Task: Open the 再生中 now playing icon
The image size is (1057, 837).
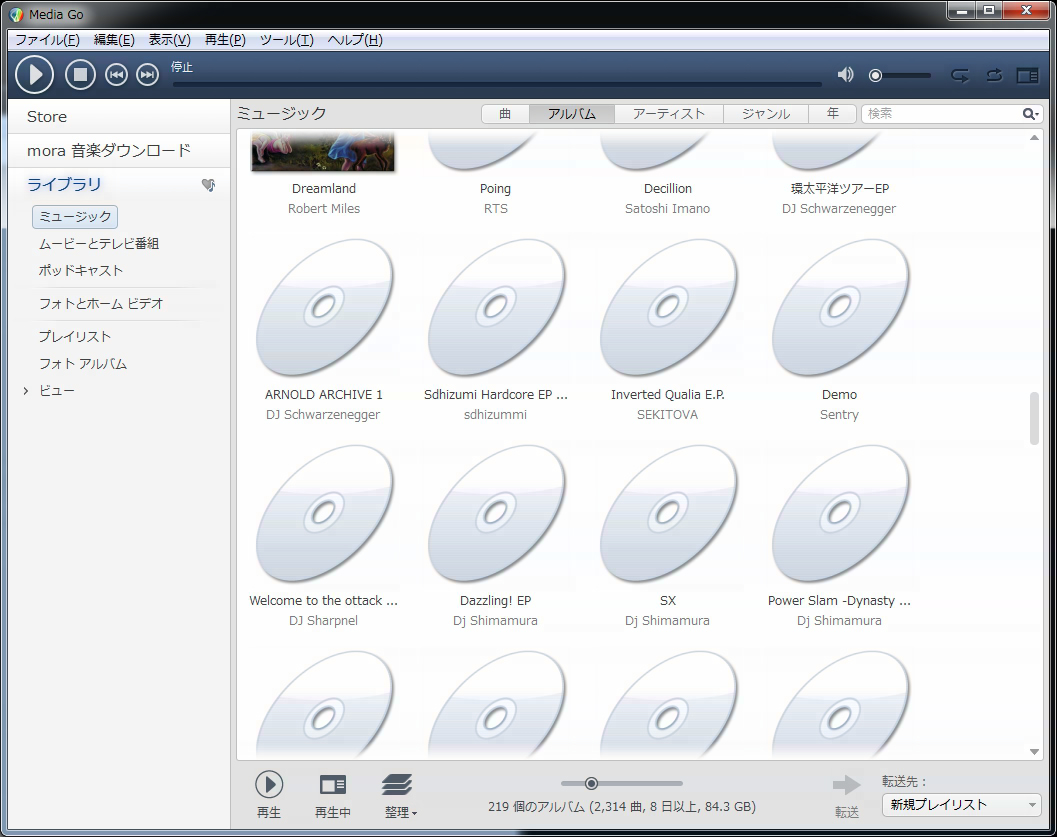Action: pyautogui.click(x=333, y=784)
